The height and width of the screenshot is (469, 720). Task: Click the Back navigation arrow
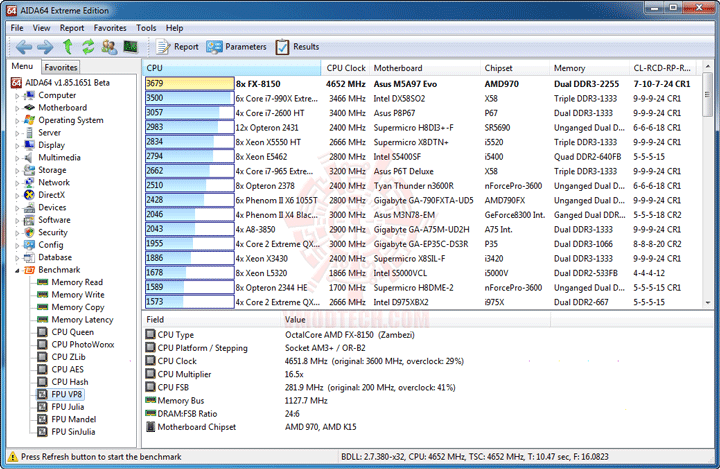[24, 46]
